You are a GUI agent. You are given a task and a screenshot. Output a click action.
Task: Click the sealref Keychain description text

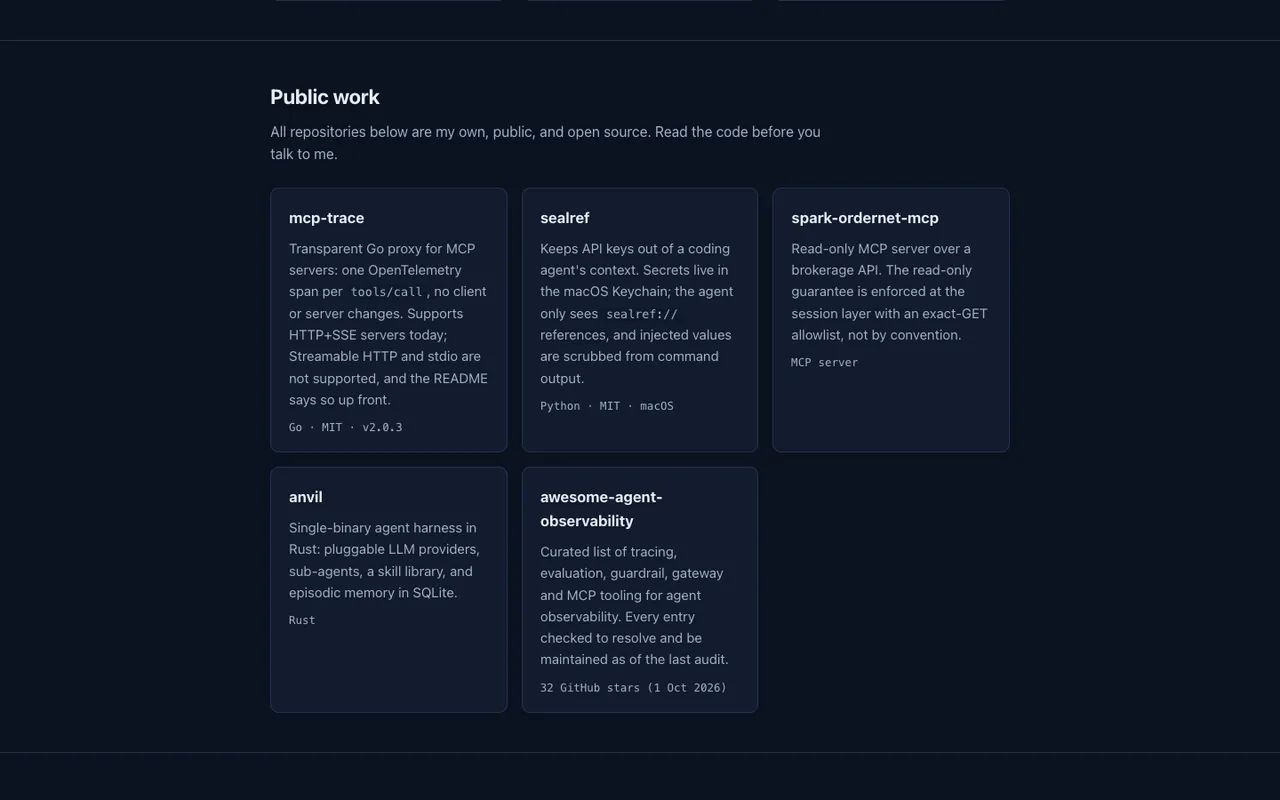639,313
